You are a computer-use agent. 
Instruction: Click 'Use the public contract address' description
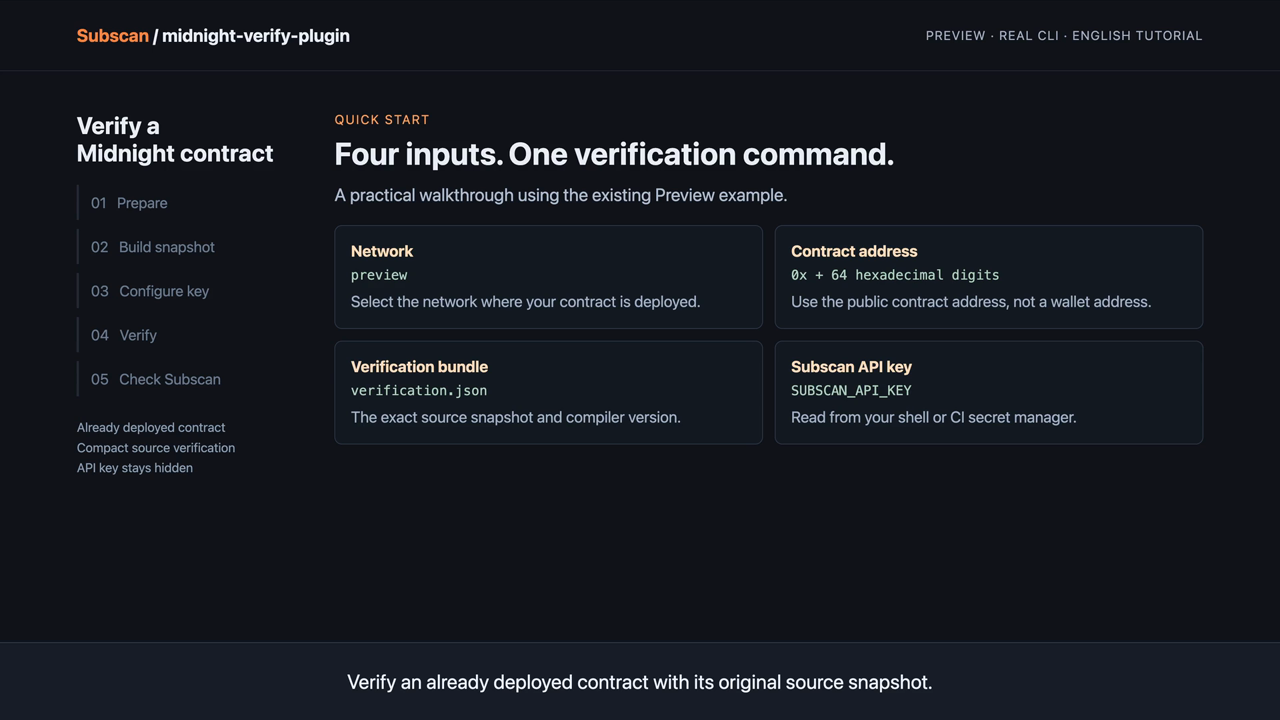(971, 302)
